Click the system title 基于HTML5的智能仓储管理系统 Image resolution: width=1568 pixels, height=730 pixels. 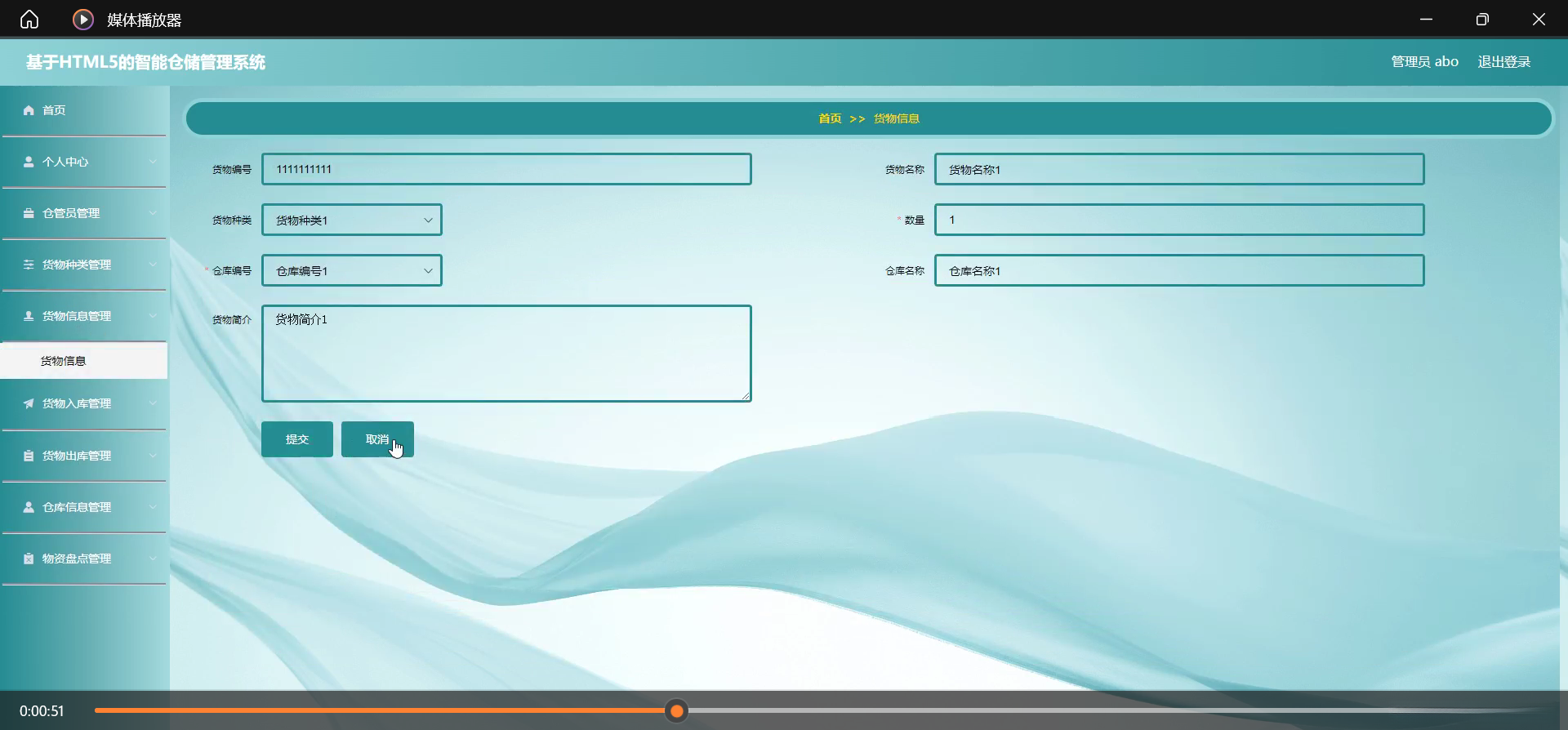[x=145, y=62]
